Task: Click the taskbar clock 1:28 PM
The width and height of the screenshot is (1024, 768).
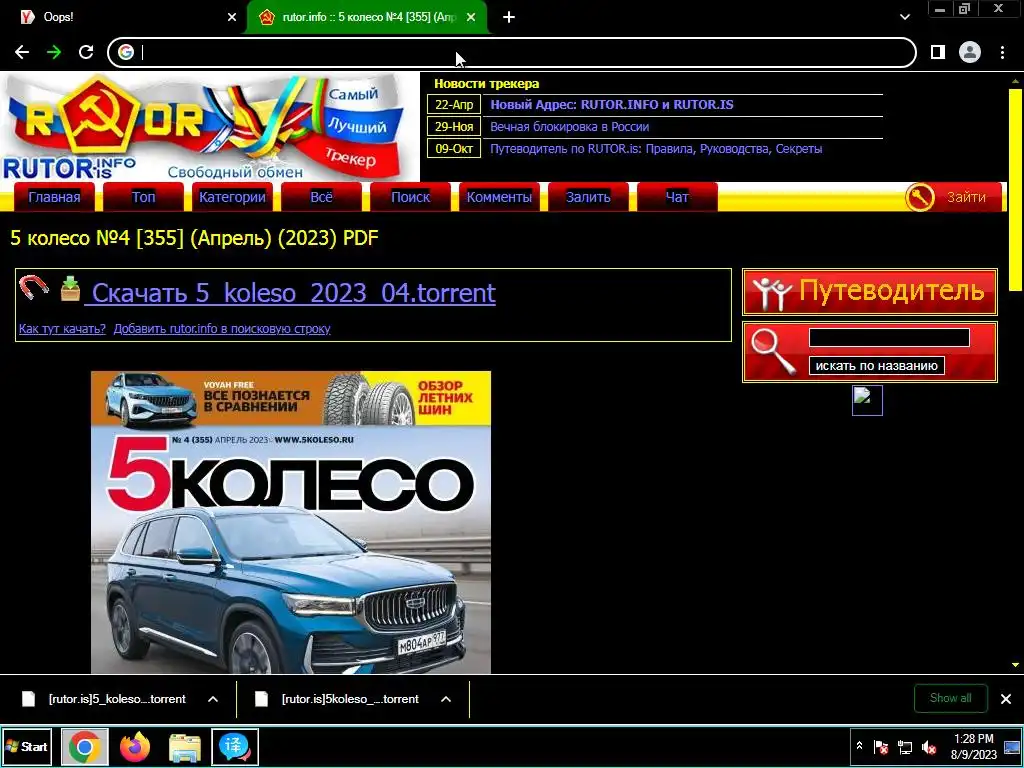Action: pyautogui.click(x=974, y=746)
